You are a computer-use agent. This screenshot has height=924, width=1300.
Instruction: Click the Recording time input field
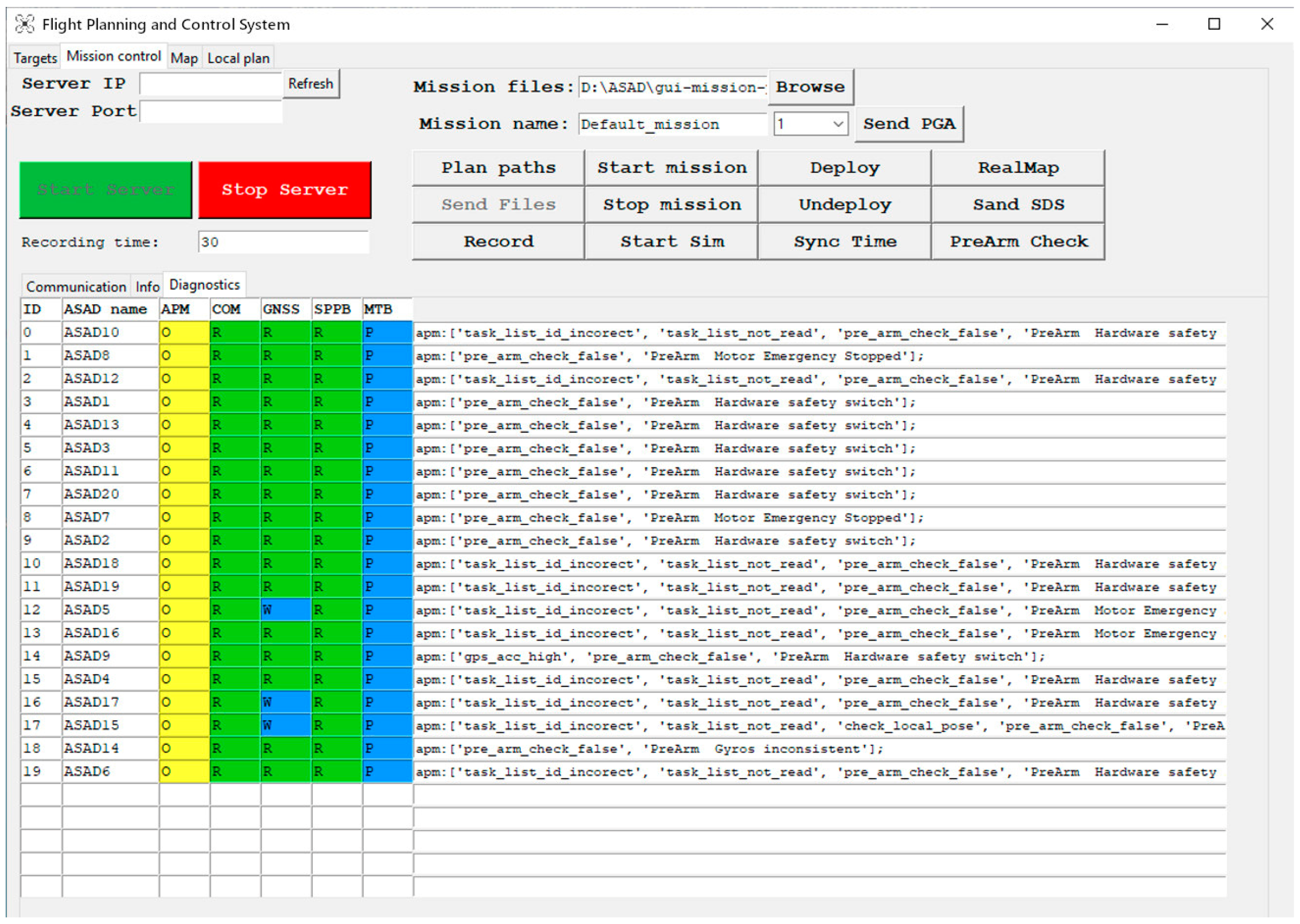[283, 242]
